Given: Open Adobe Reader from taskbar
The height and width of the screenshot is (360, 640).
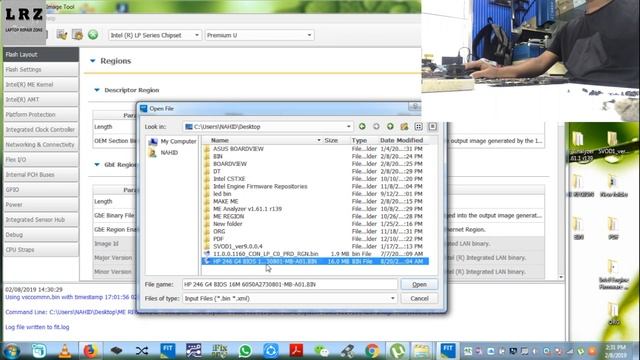Looking at the screenshot, I should pyautogui.click(x=296, y=351).
